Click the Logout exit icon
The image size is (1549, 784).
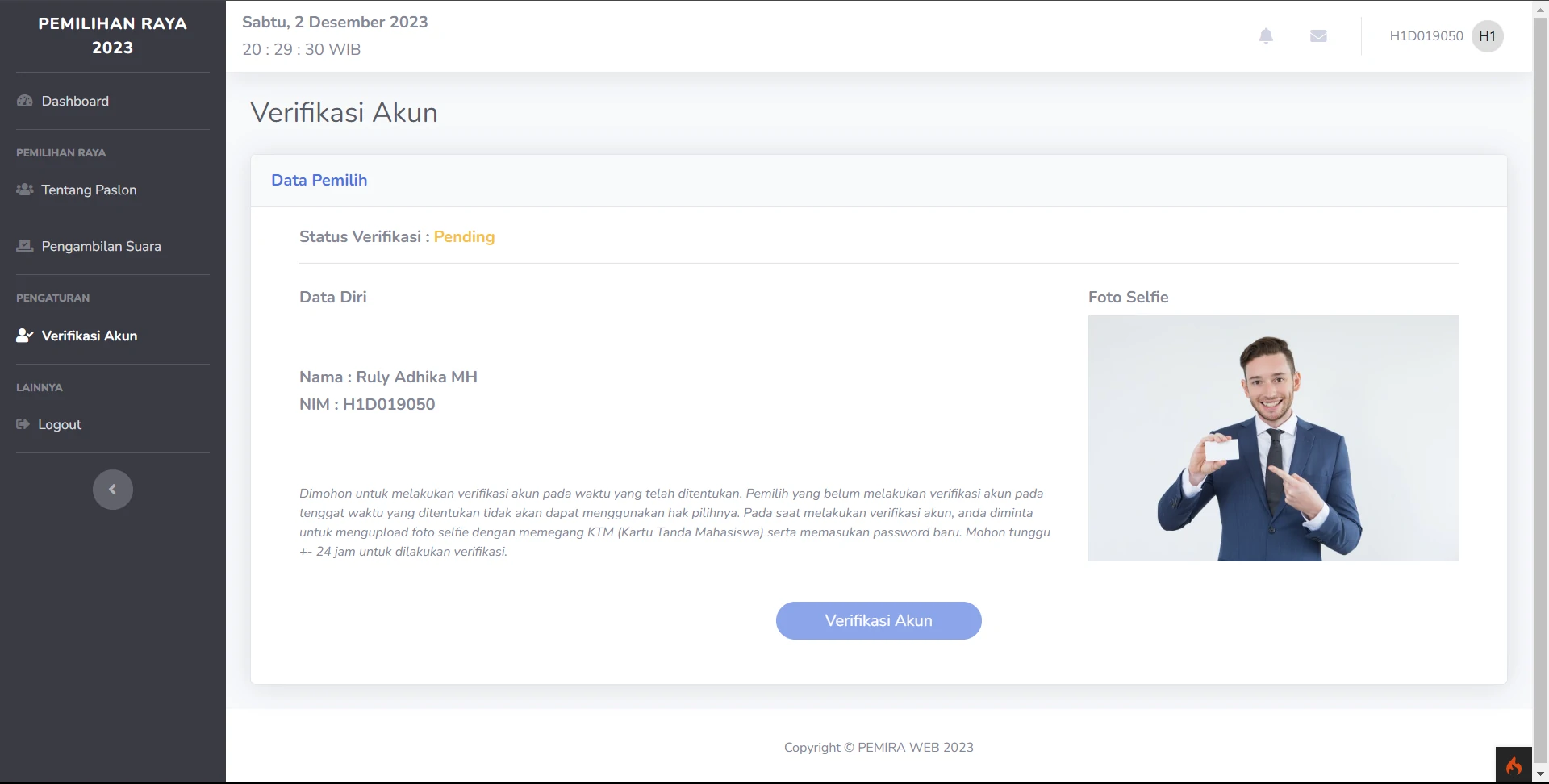pos(23,424)
